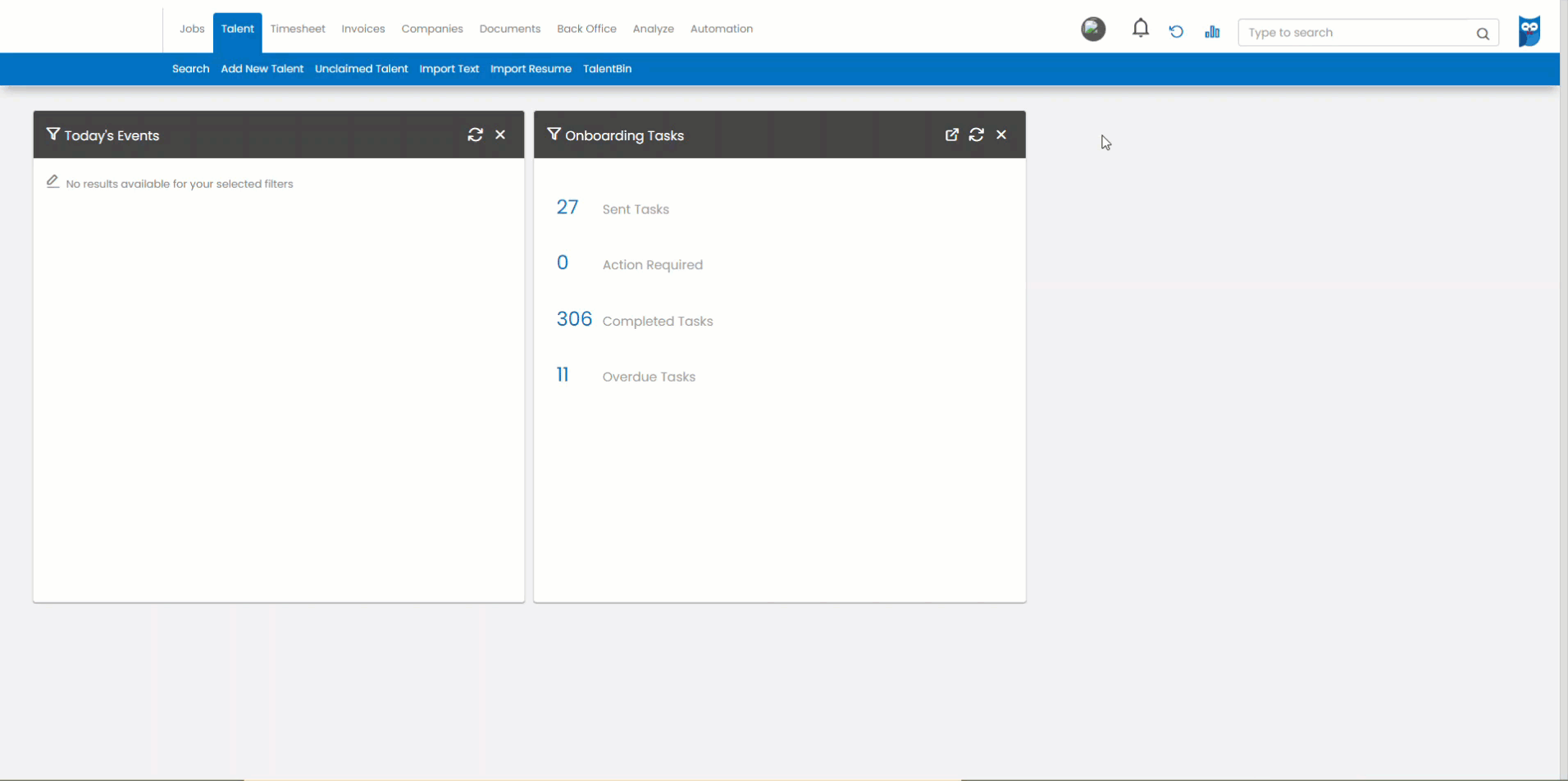Open the notifications bell
This screenshot has width=1568, height=781.
[x=1141, y=28]
